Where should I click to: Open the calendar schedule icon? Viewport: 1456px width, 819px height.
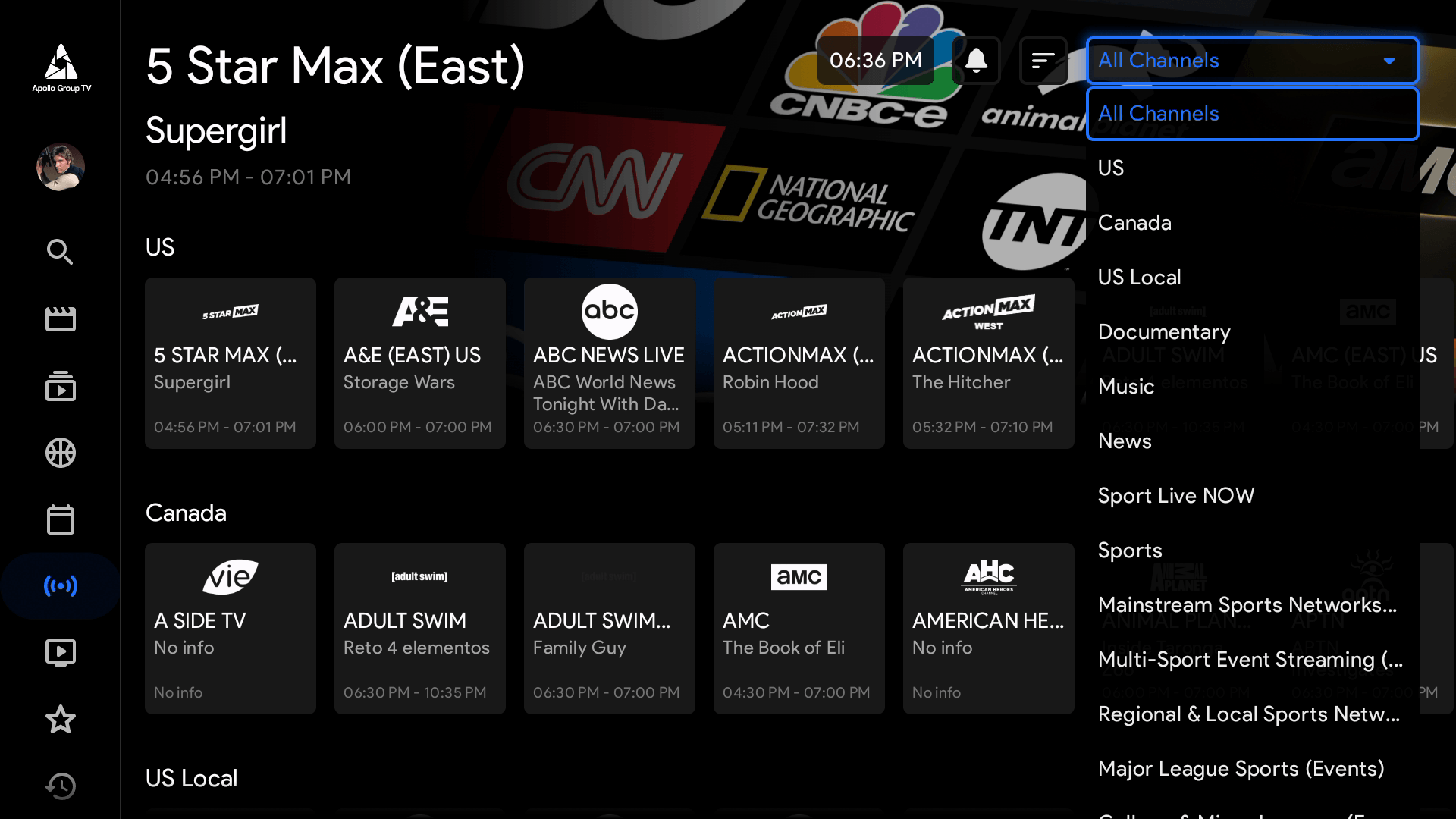(61, 519)
